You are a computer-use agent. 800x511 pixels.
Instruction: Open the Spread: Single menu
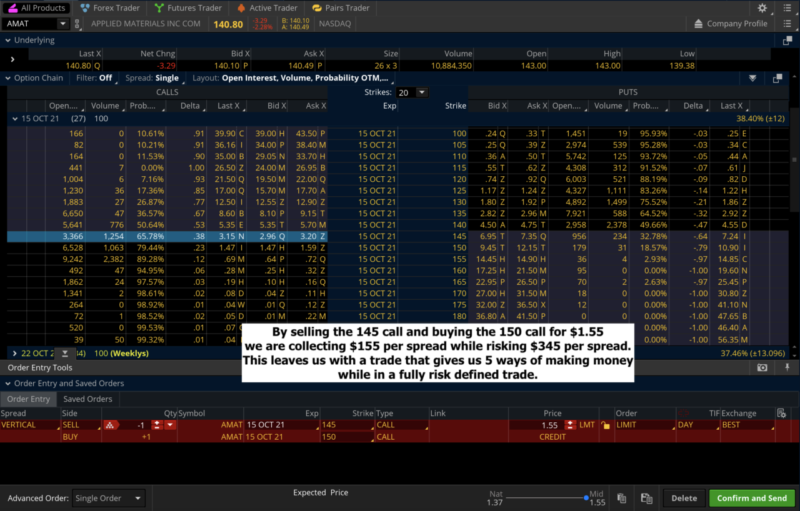153,78
